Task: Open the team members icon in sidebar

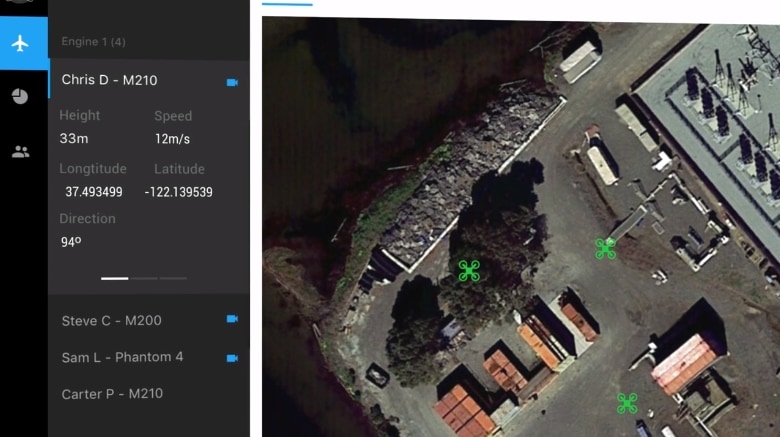Action: click(20, 152)
